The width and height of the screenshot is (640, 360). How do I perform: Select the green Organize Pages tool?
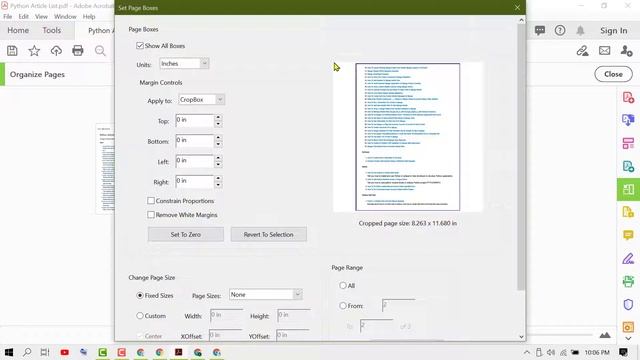628,189
